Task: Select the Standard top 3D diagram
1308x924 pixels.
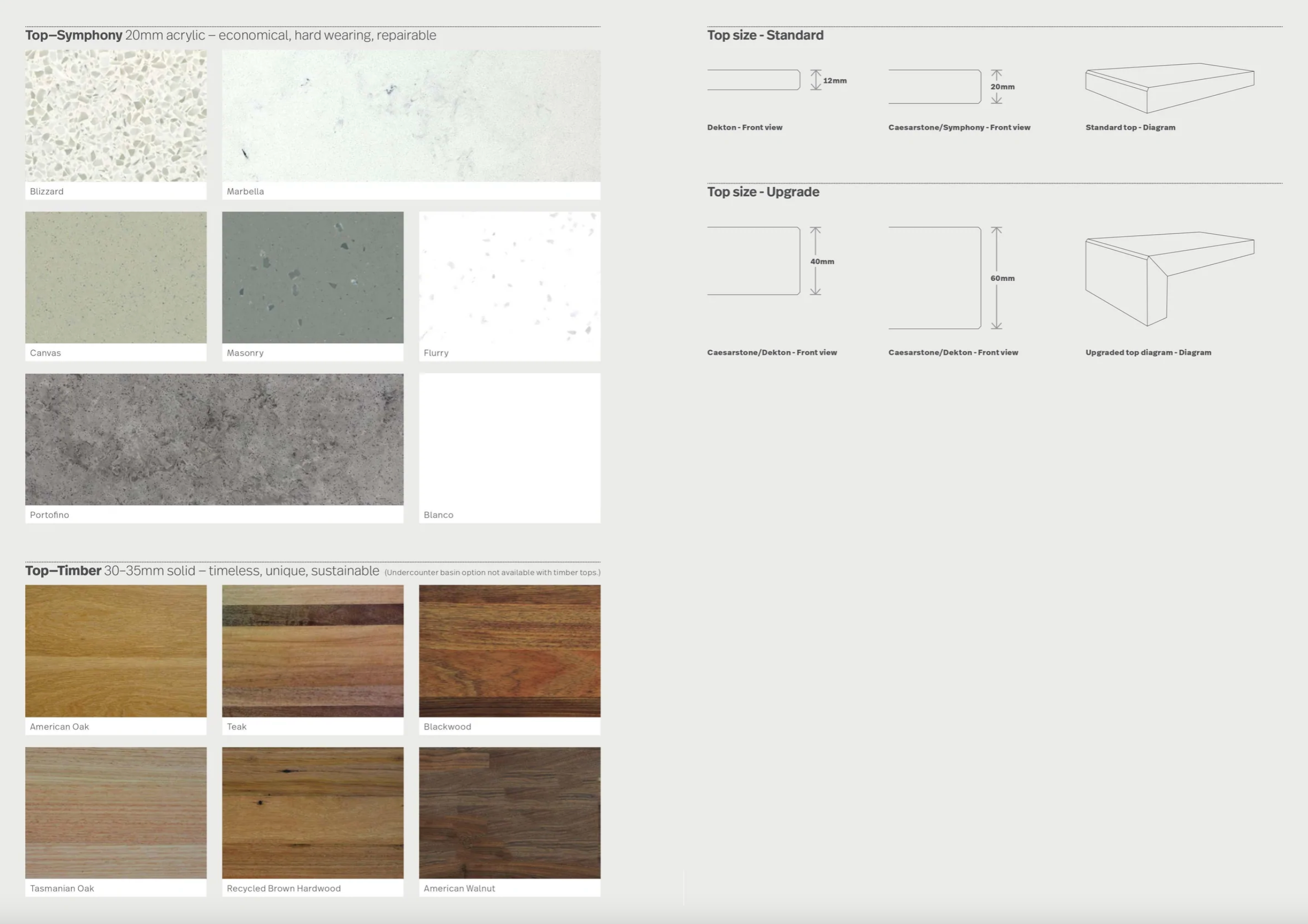Action: click(x=1169, y=88)
